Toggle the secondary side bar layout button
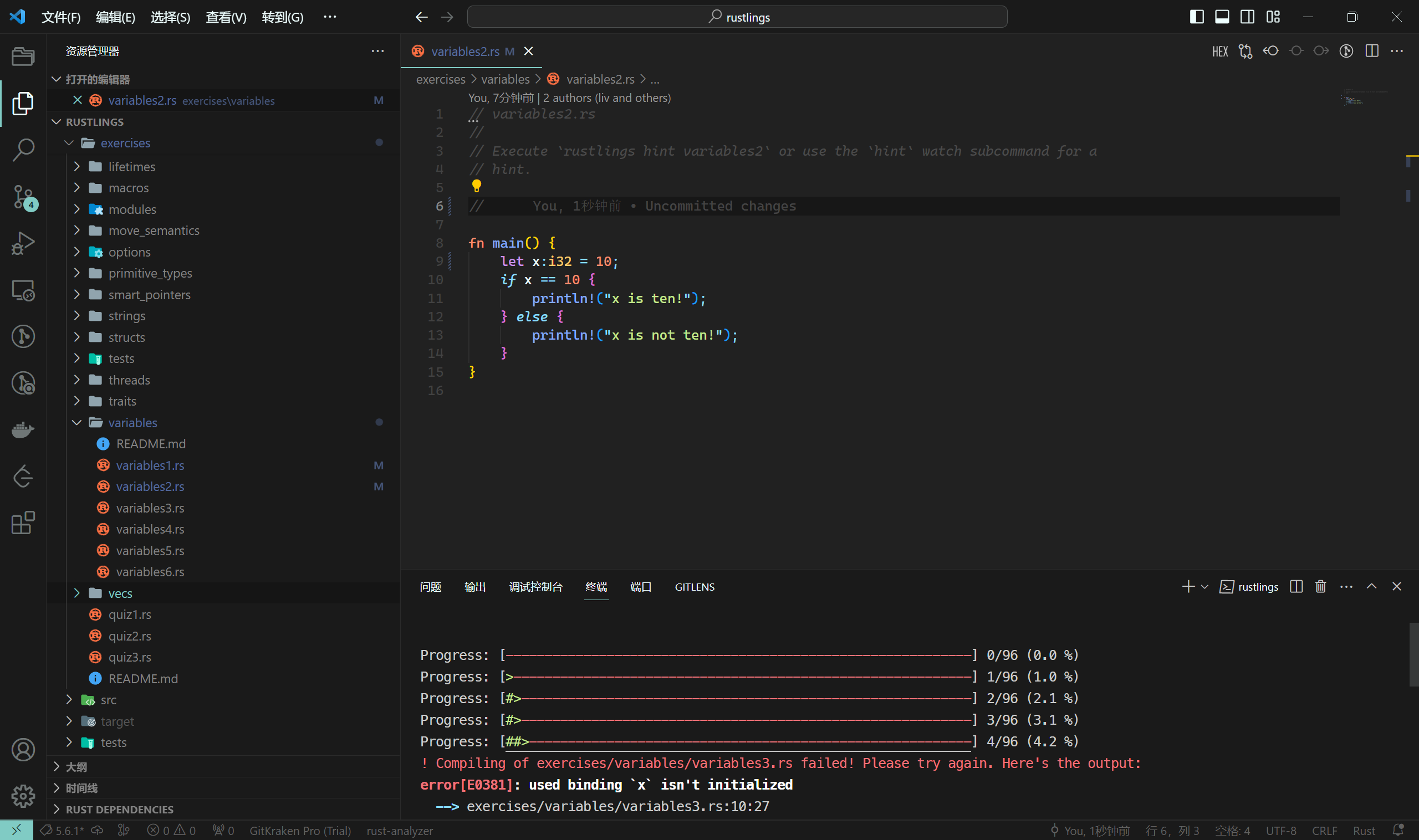The width and height of the screenshot is (1419, 840). point(1247,17)
